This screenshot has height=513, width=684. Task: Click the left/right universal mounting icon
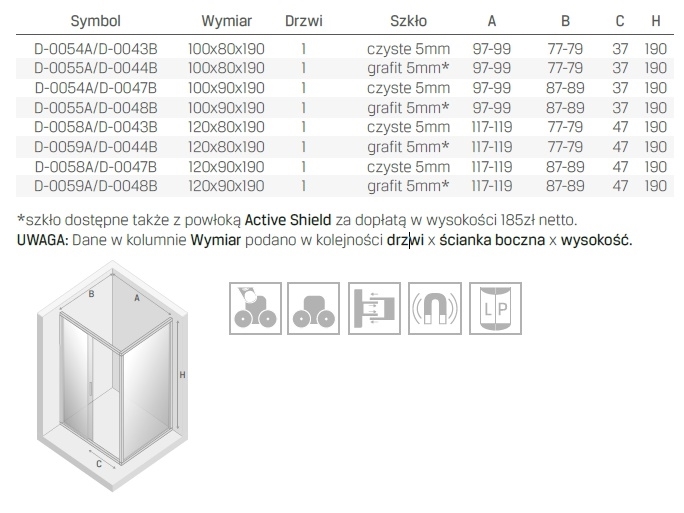pyautogui.click(x=496, y=308)
